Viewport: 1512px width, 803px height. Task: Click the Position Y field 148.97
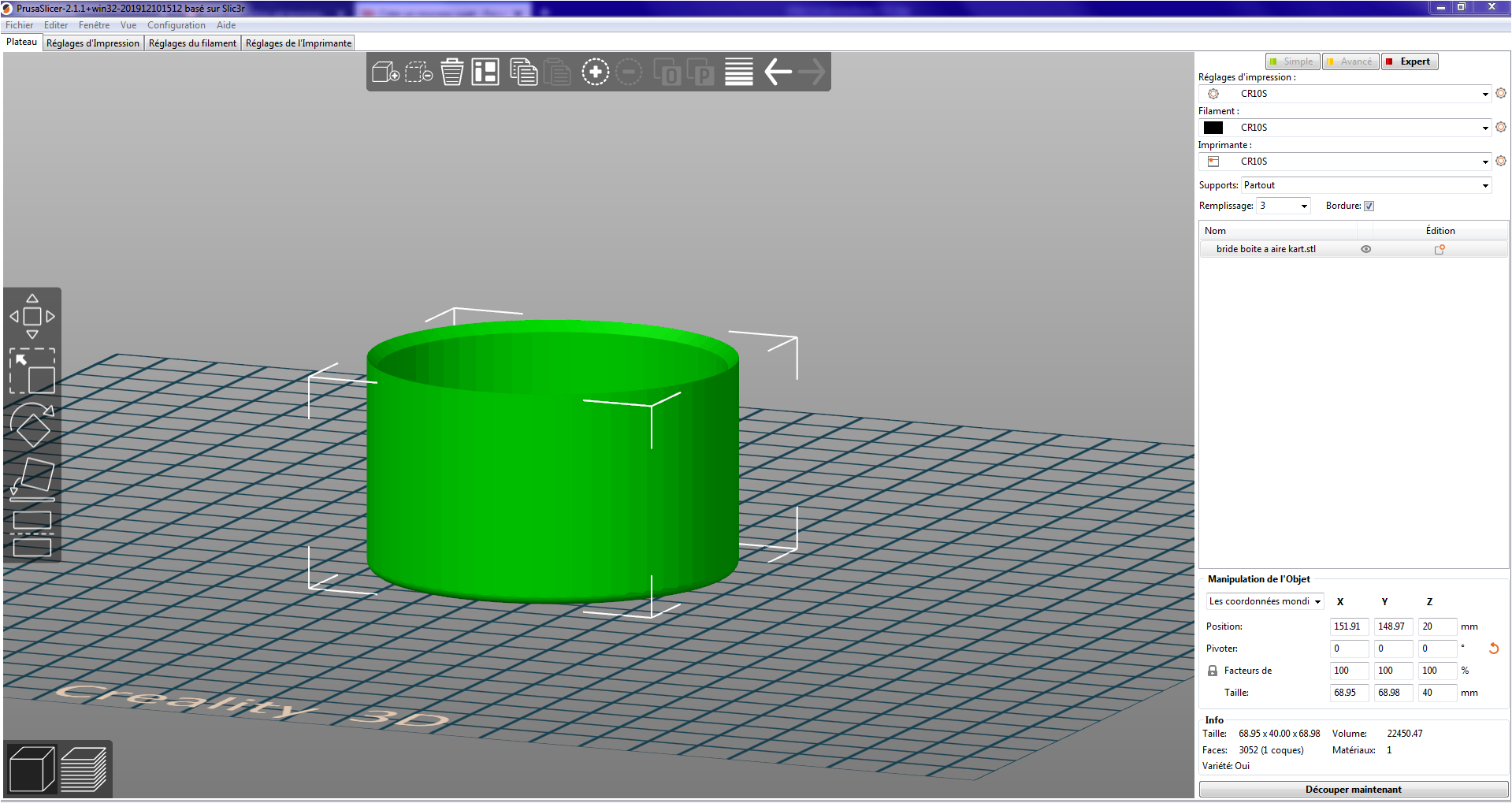point(1393,626)
